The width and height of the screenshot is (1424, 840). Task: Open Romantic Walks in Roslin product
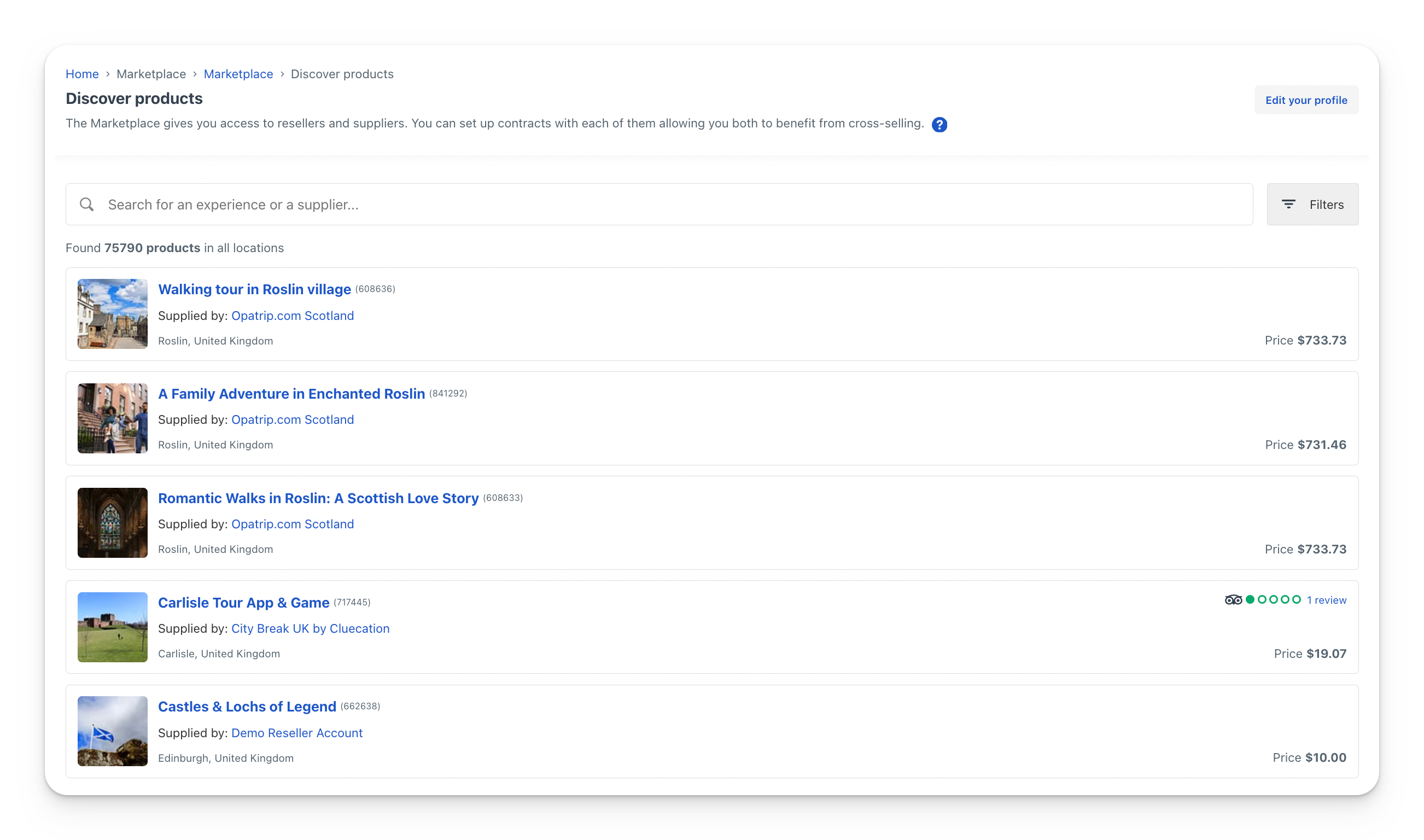pyautogui.click(x=319, y=498)
